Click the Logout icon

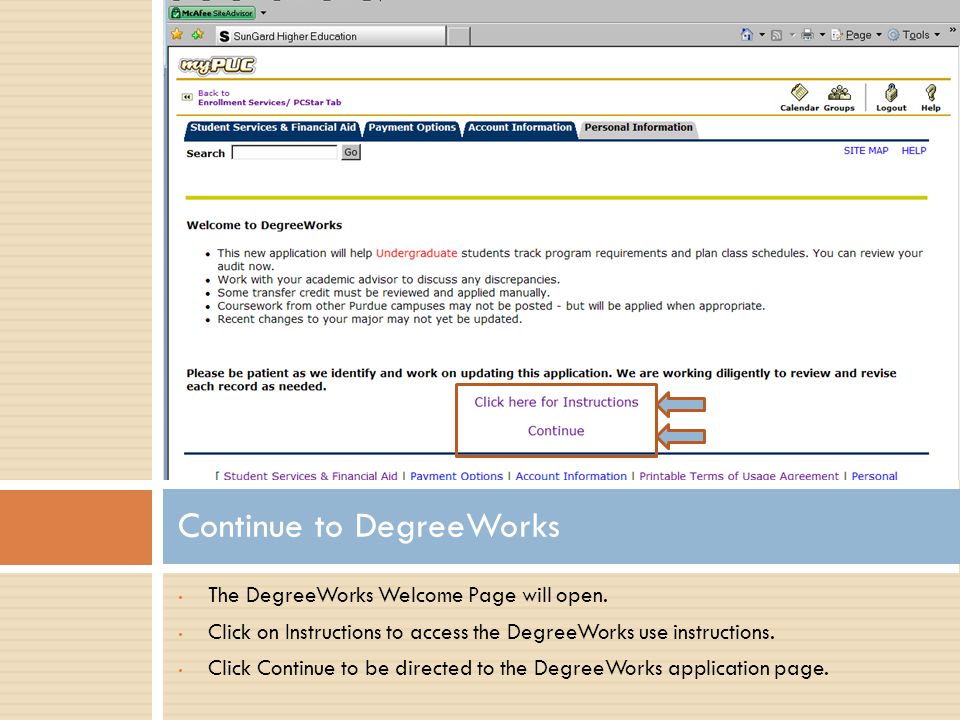click(891, 97)
